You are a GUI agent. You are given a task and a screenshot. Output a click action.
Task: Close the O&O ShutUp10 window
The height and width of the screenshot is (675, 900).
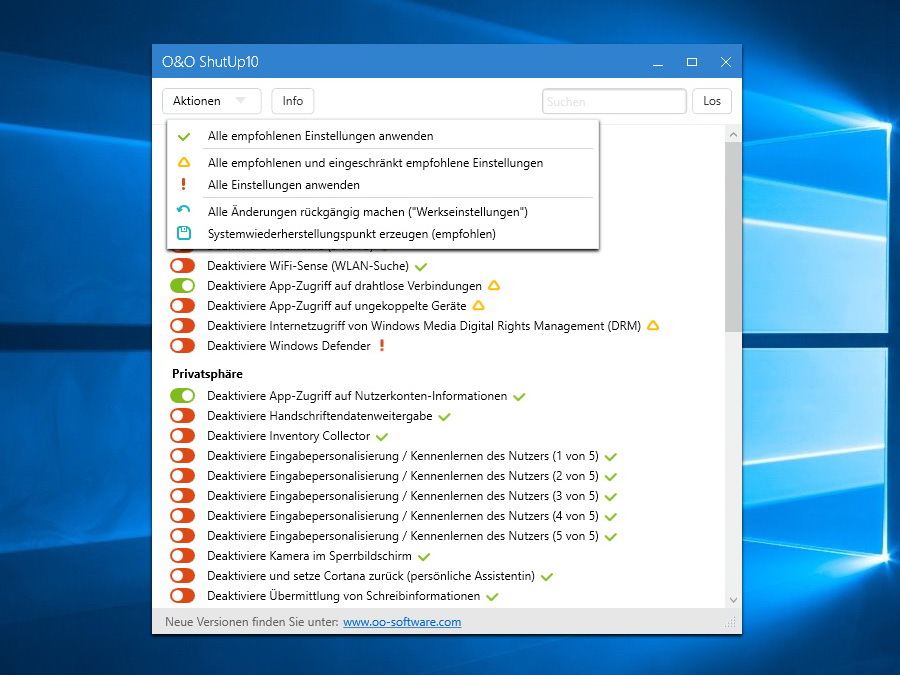pos(726,62)
